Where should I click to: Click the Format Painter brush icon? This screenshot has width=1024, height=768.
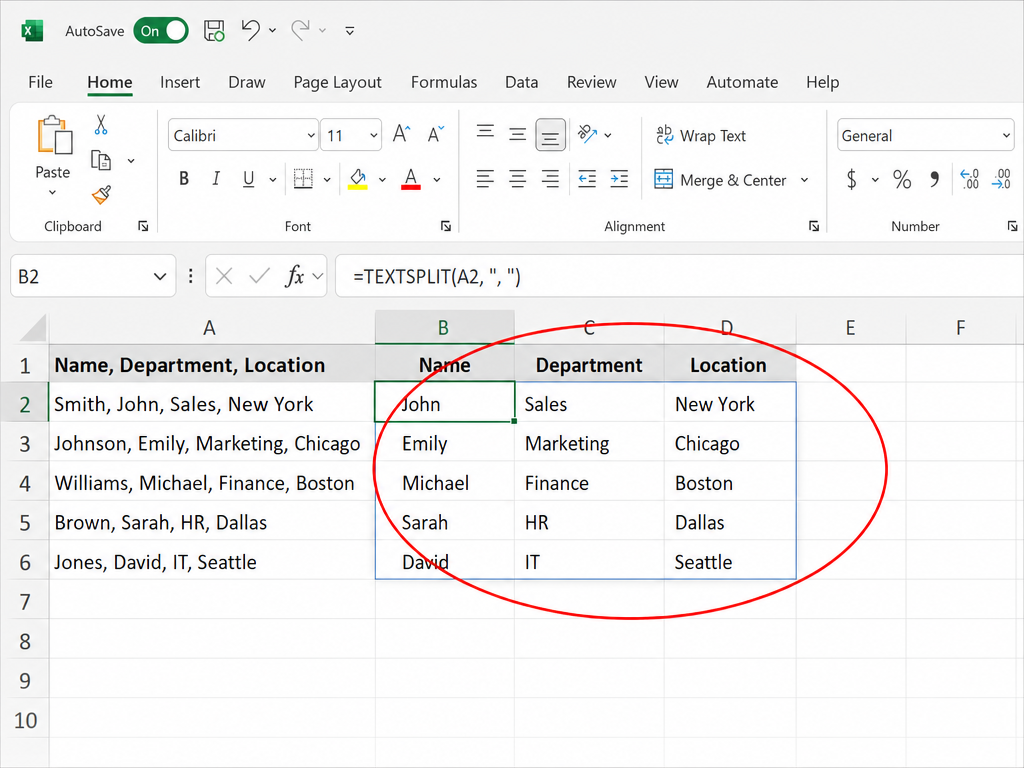tap(101, 194)
